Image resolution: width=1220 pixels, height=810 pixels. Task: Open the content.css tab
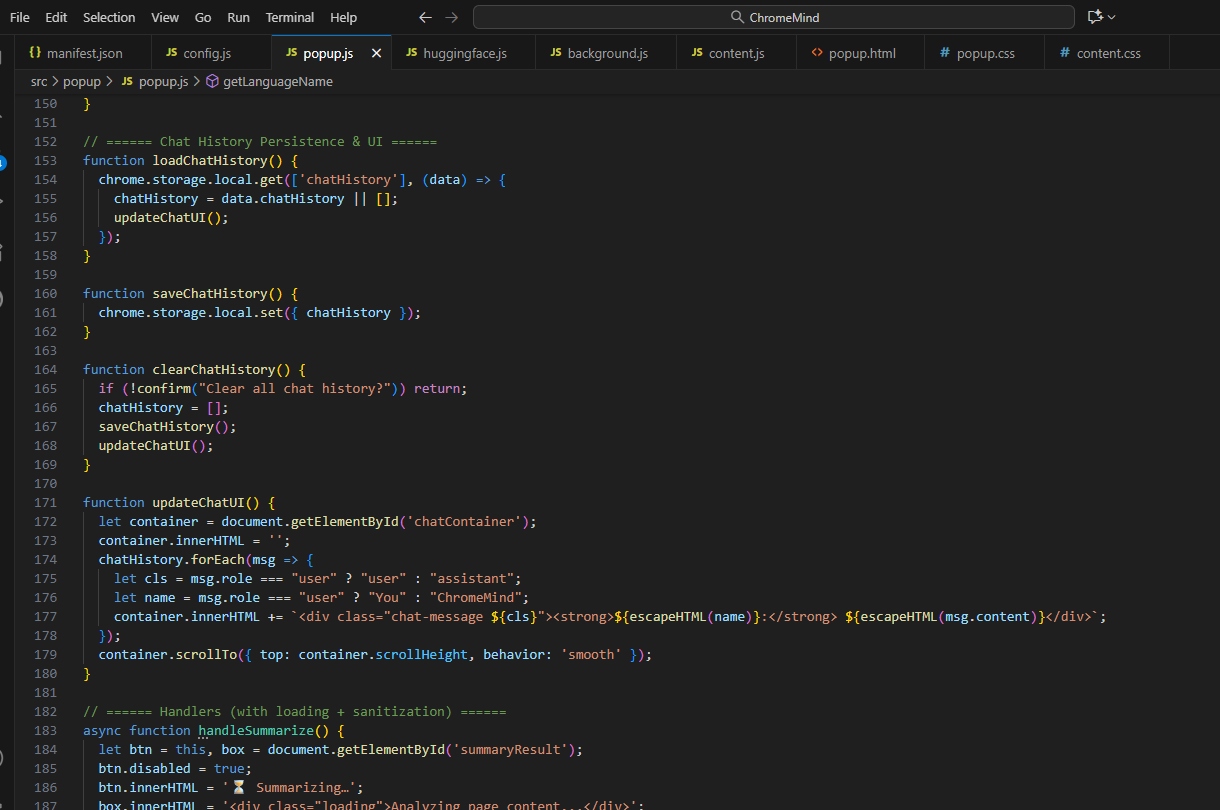pyautogui.click(x=1108, y=53)
